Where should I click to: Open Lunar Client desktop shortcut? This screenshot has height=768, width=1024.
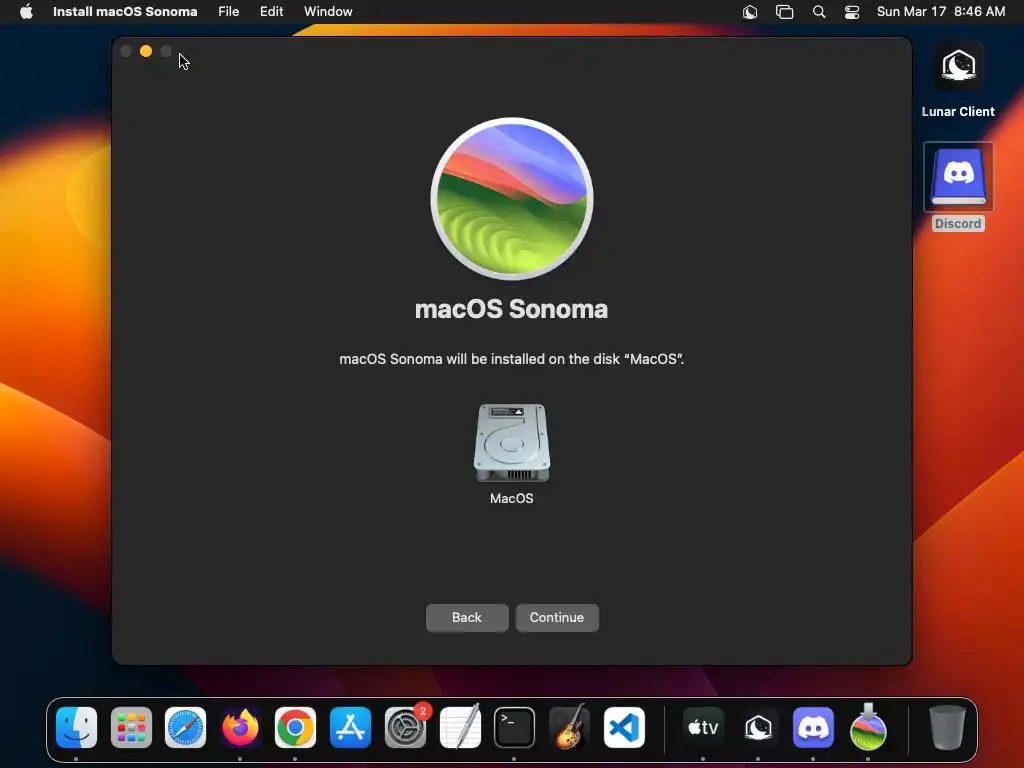click(x=958, y=65)
